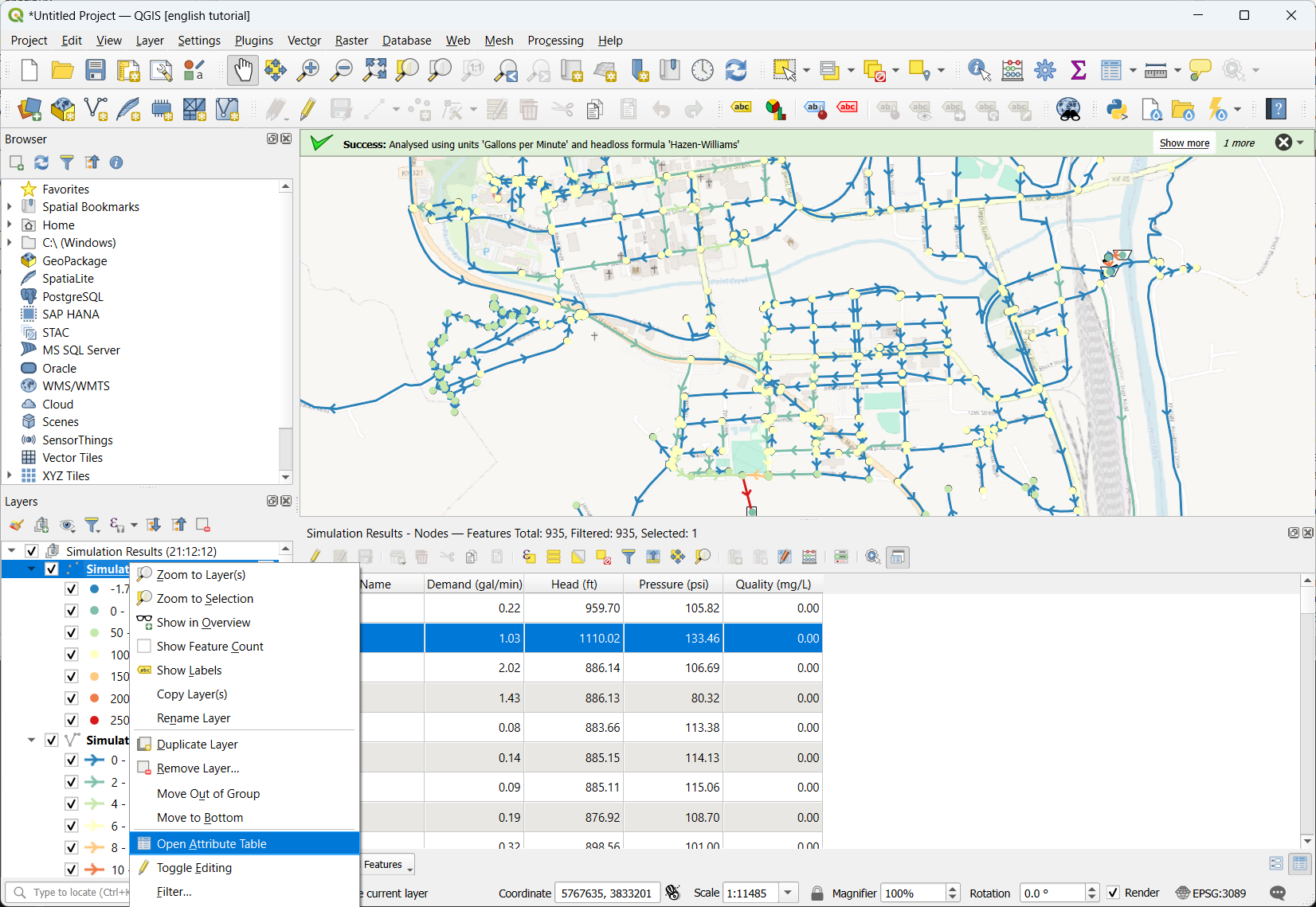Click the Statistical Summary sigma icon
The image size is (1316, 907).
pos(1079,70)
